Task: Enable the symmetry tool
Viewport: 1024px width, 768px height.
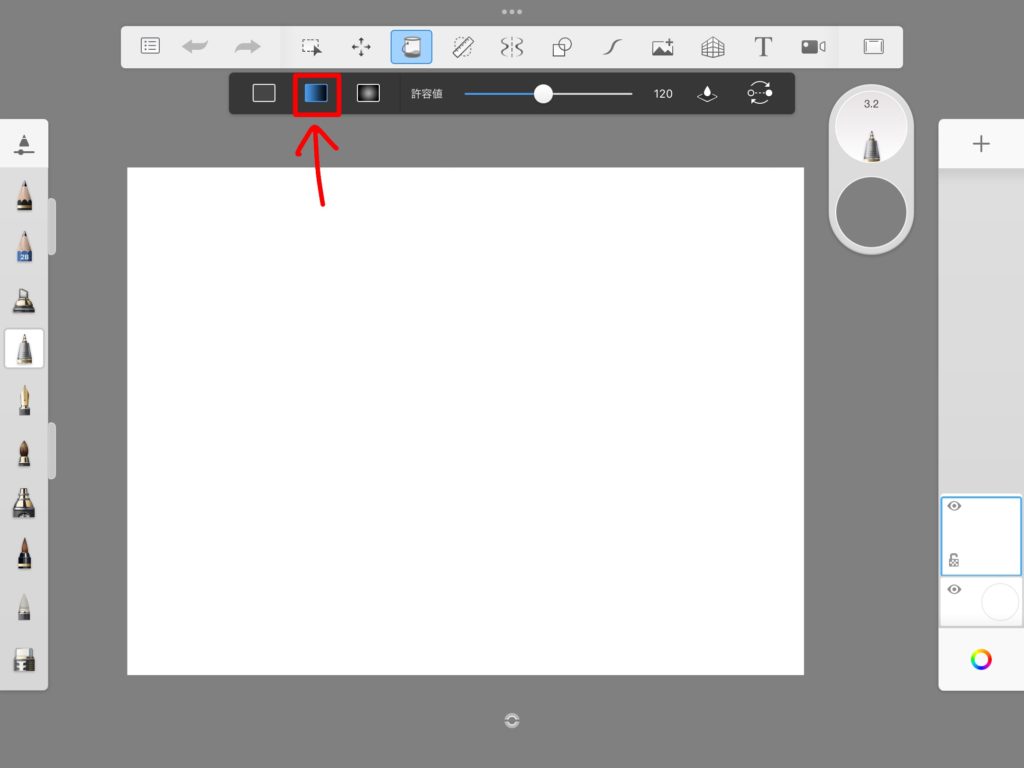Action: pos(512,47)
